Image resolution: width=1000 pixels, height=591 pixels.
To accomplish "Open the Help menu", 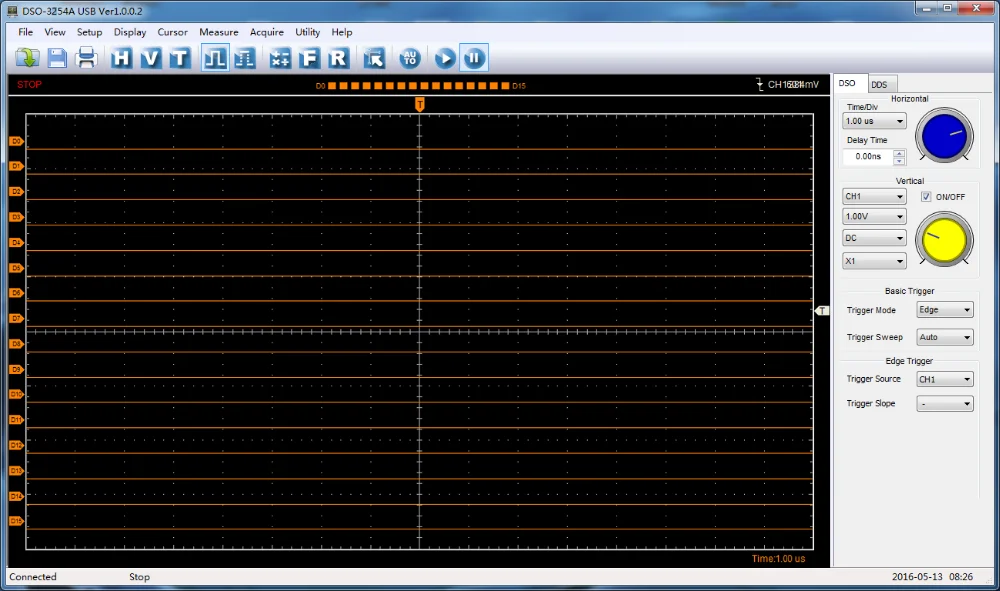I will point(342,32).
